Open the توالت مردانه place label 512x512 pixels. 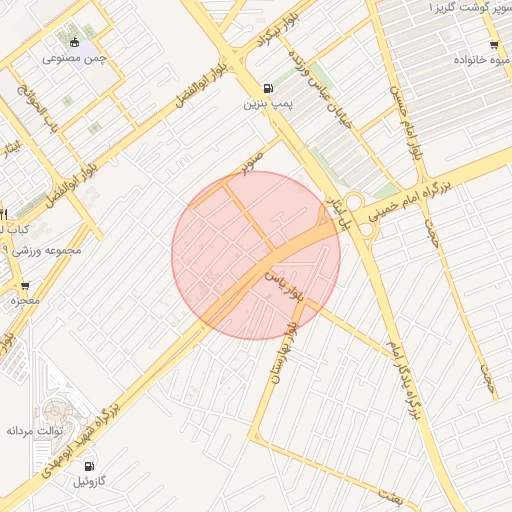35,431
